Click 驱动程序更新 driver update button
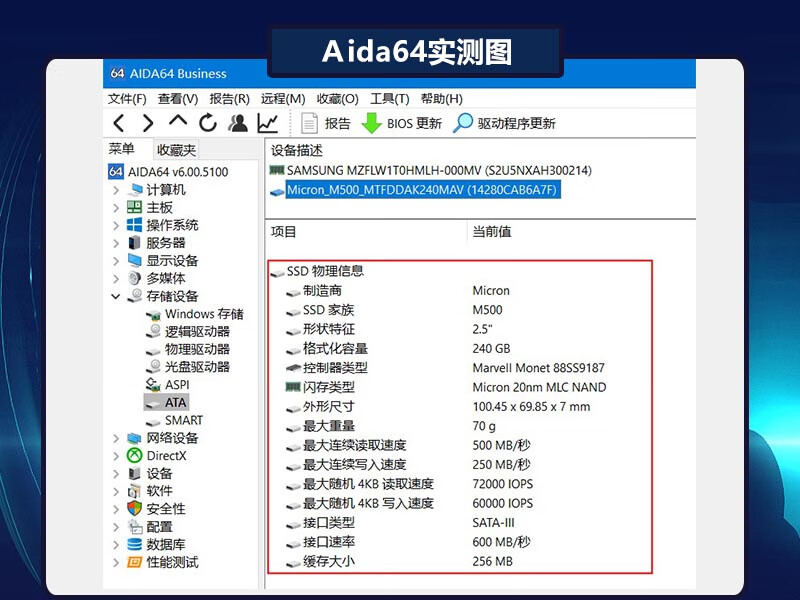Viewport: 800px width, 600px height. tap(504, 123)
